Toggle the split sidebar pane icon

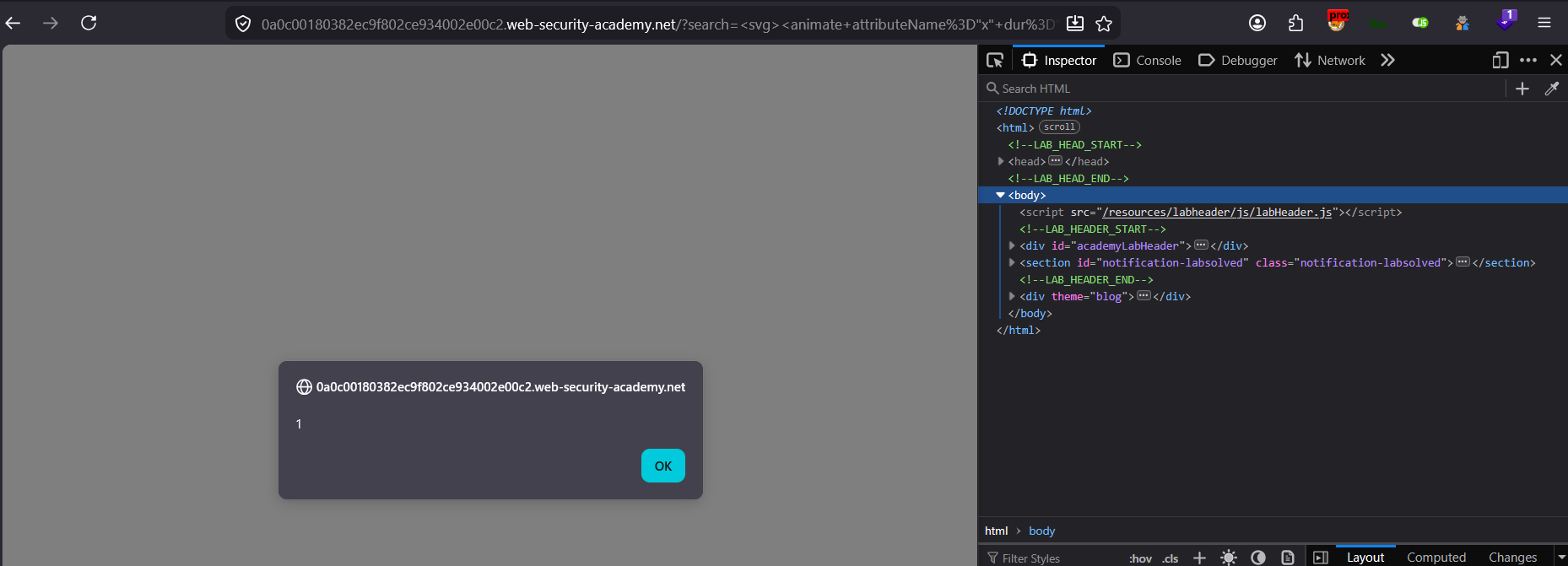click(1321, 558)
